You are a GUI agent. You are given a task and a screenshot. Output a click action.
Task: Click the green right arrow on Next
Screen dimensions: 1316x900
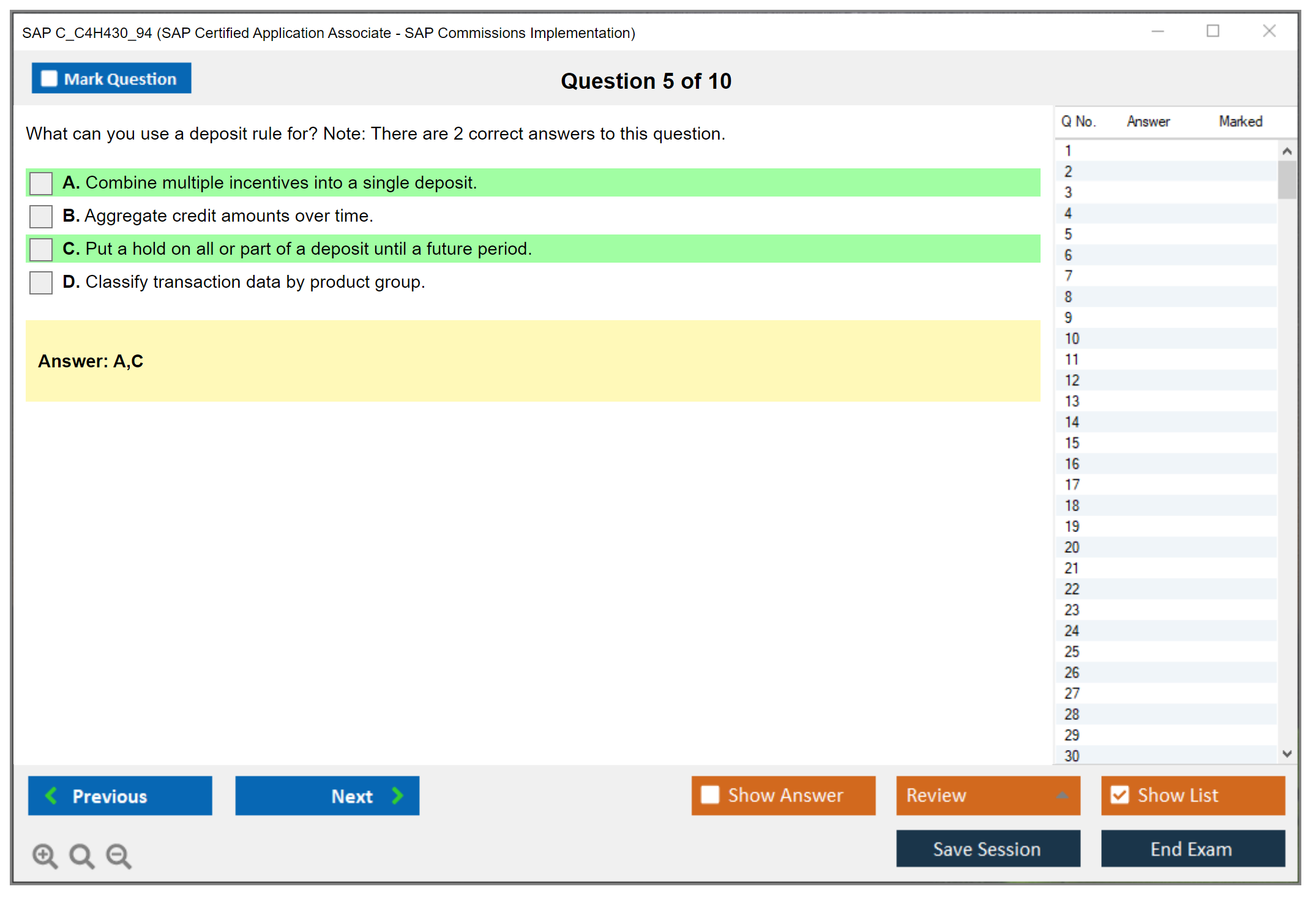point(398,795)
